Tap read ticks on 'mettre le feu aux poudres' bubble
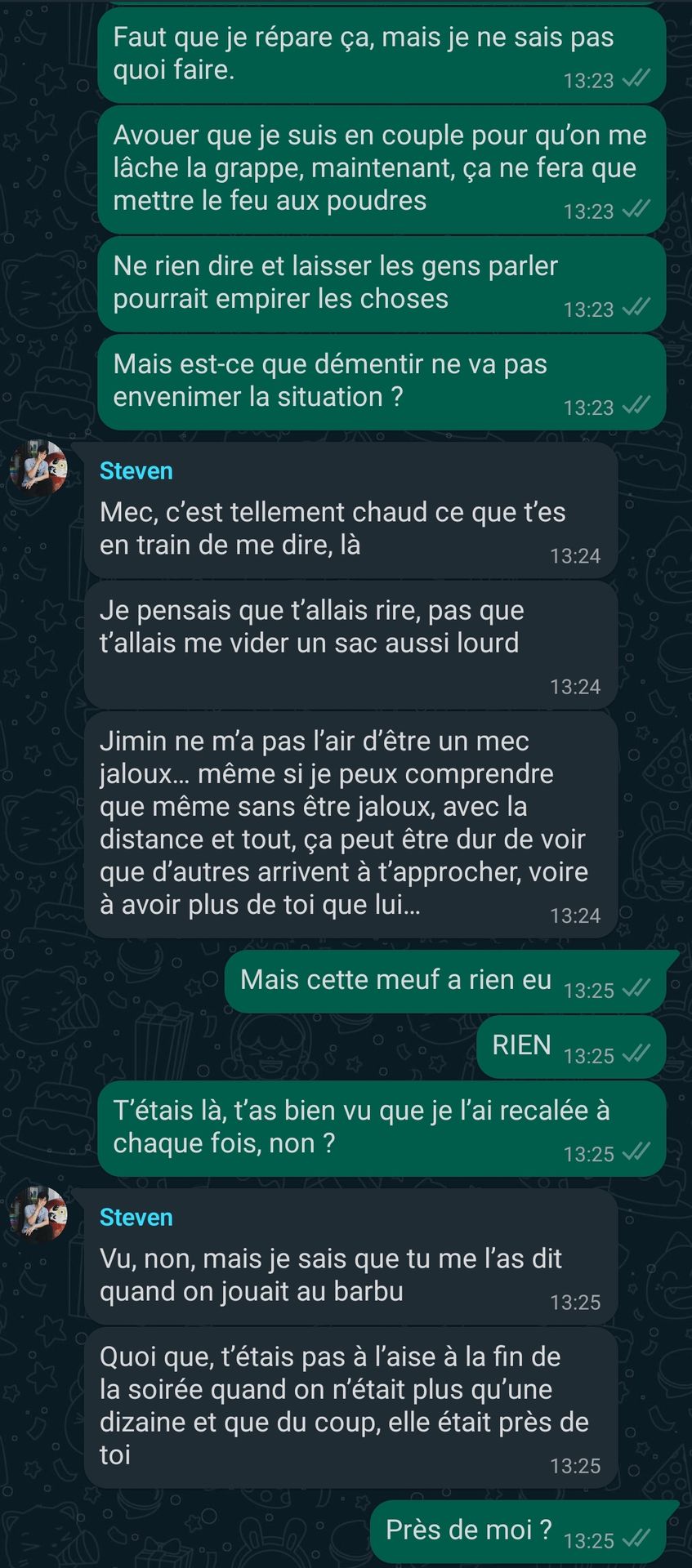The image size is (692, 1568). coord(636,210)
